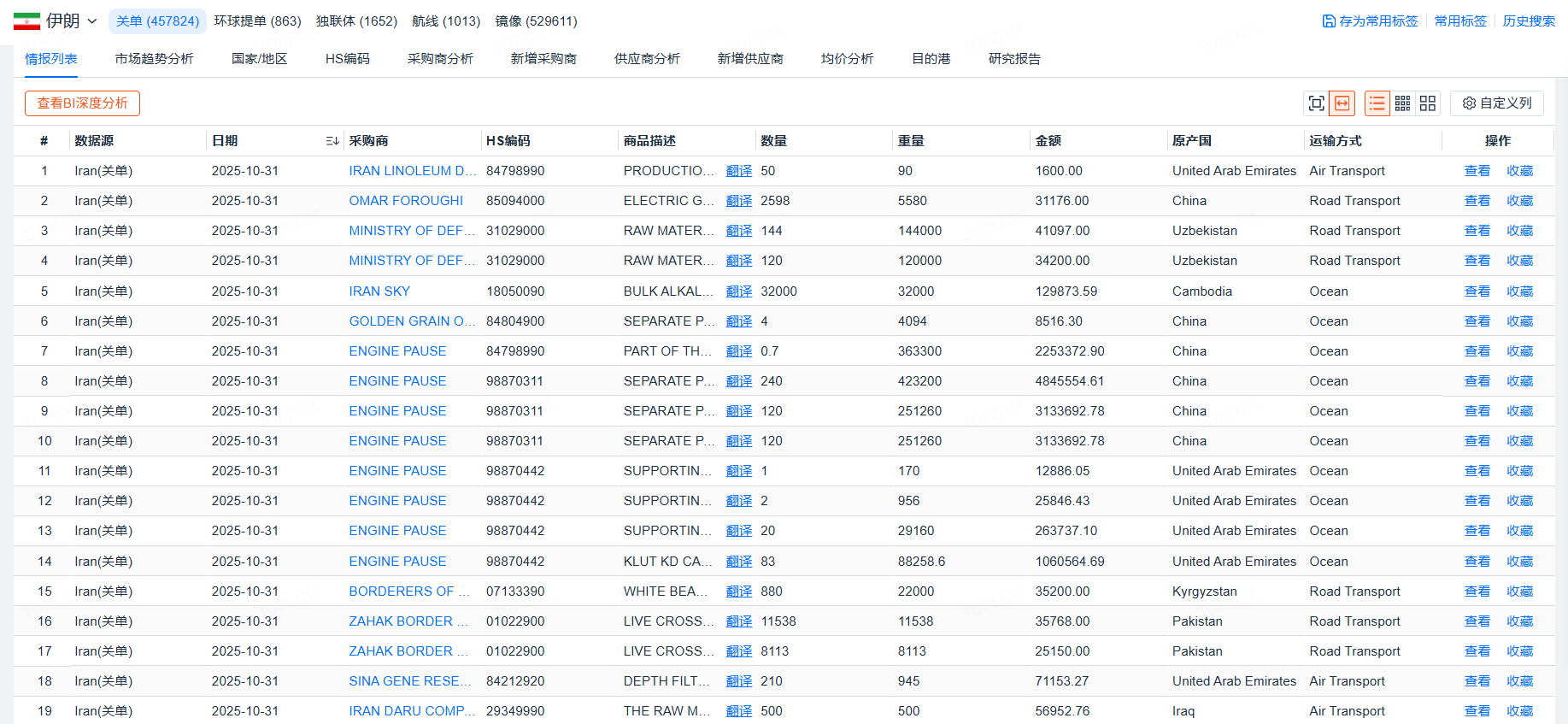Open buyer IRAN SKY link
This screenshot has width=1568, height=724.
[x=379, y=291]
